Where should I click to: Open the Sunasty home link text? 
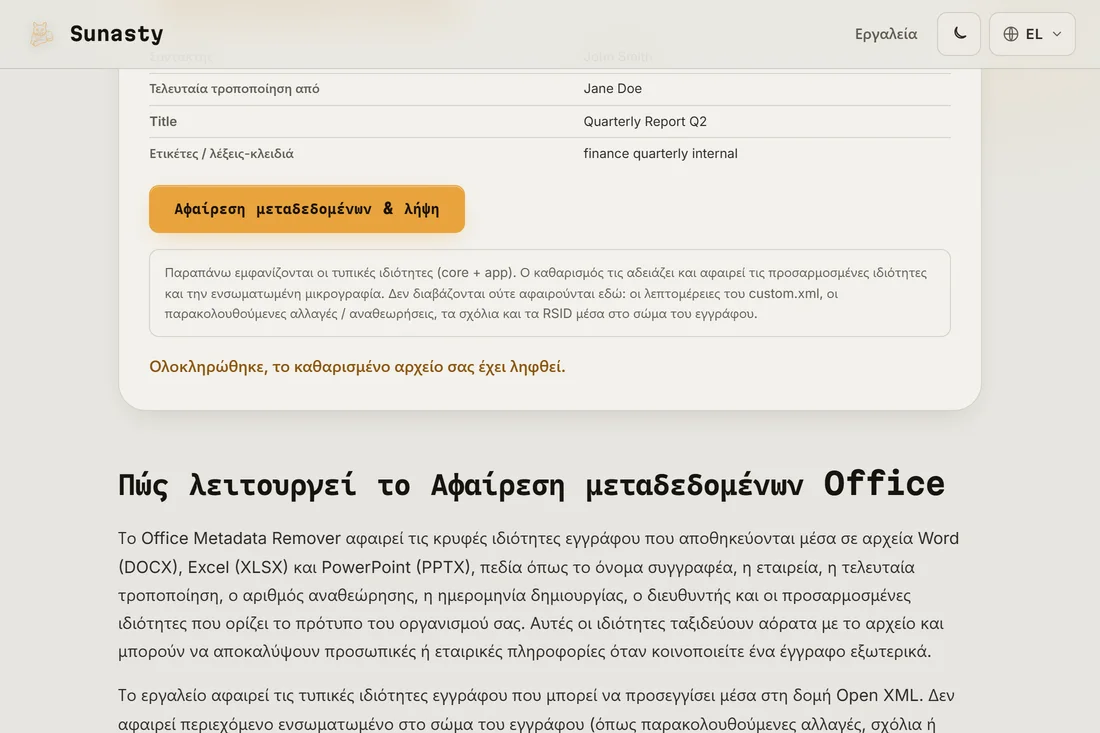click(x=116, y=34)
